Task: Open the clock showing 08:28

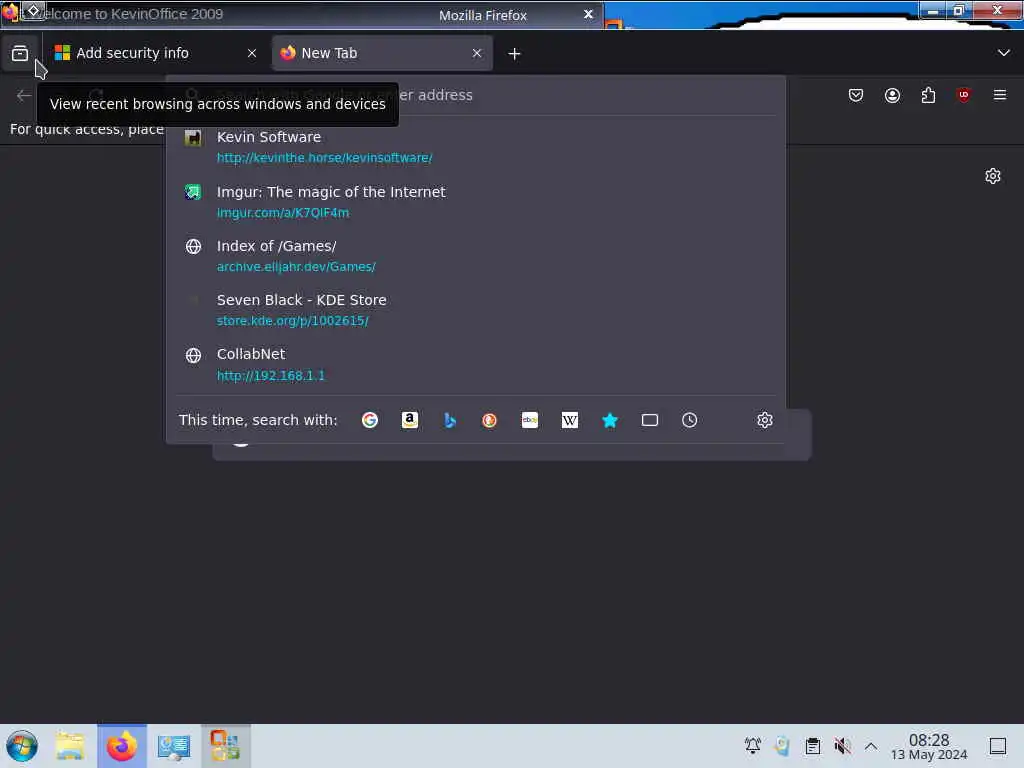Action: [929, 747]
